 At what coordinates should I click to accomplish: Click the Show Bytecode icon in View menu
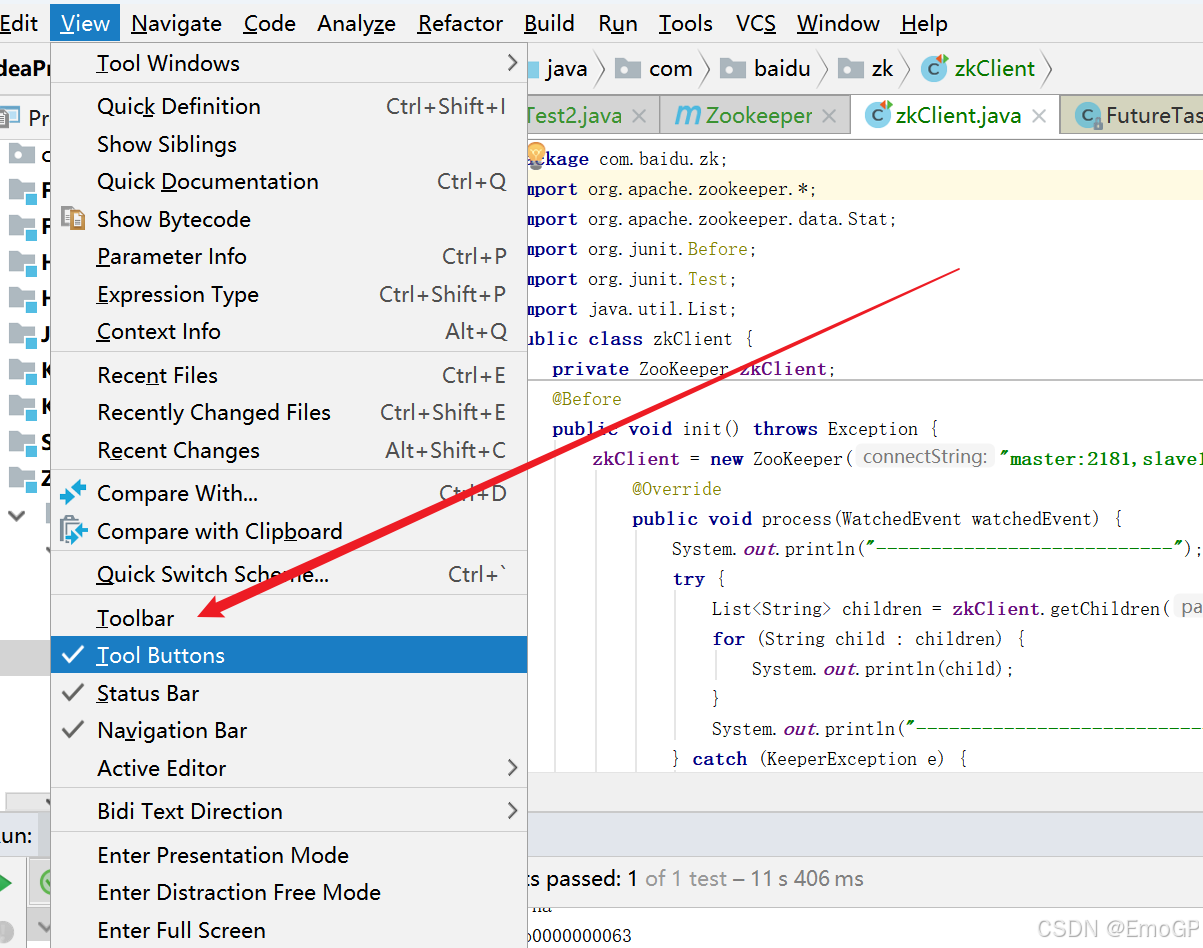[73, 218]
